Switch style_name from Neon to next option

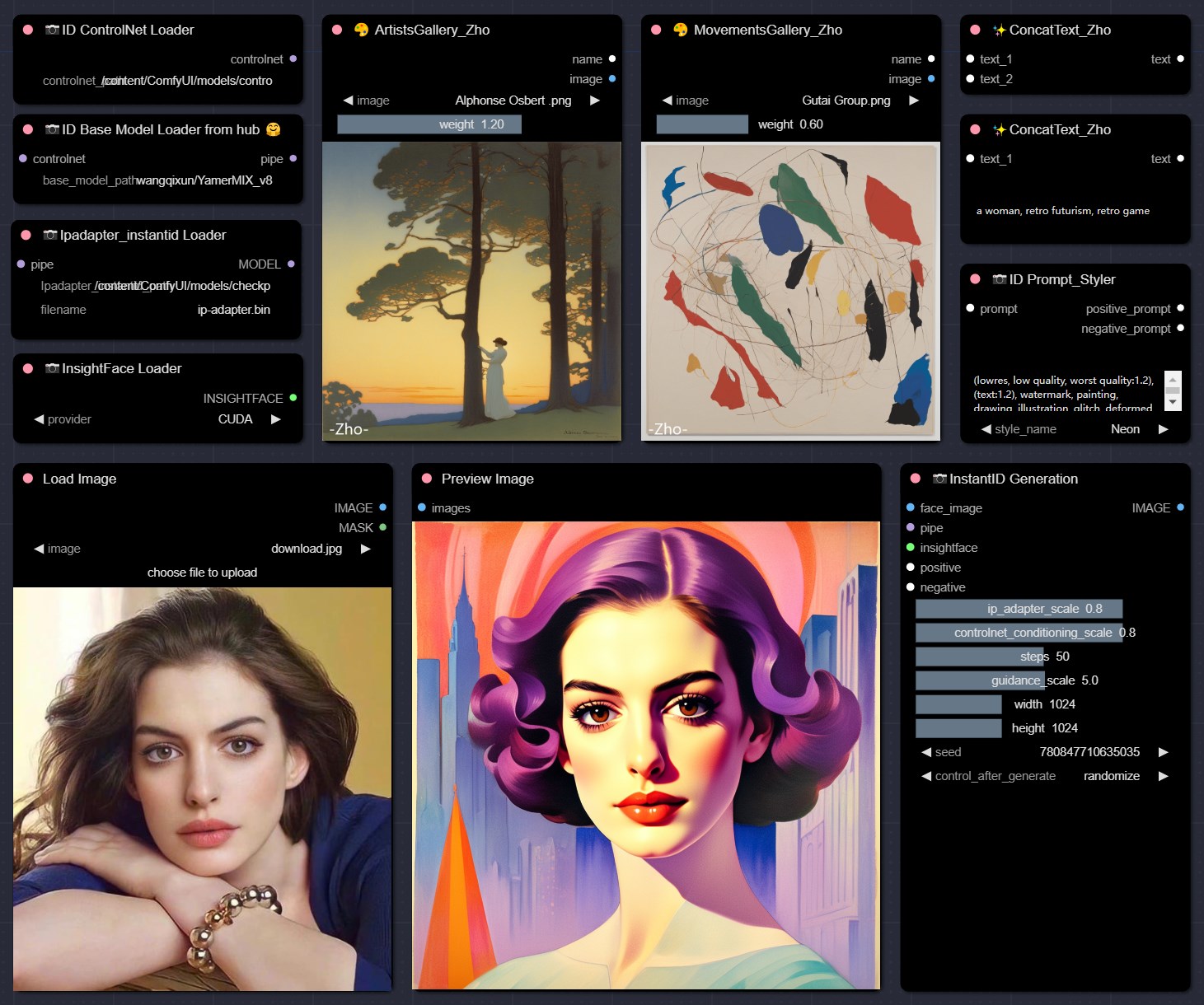click(1163, 429)
